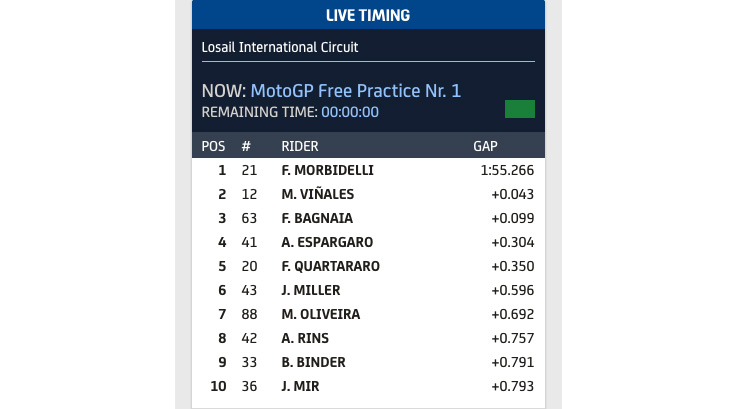Screen dimensions: 737x409
Task: Click the rider number column header
Action: [246, 146]
